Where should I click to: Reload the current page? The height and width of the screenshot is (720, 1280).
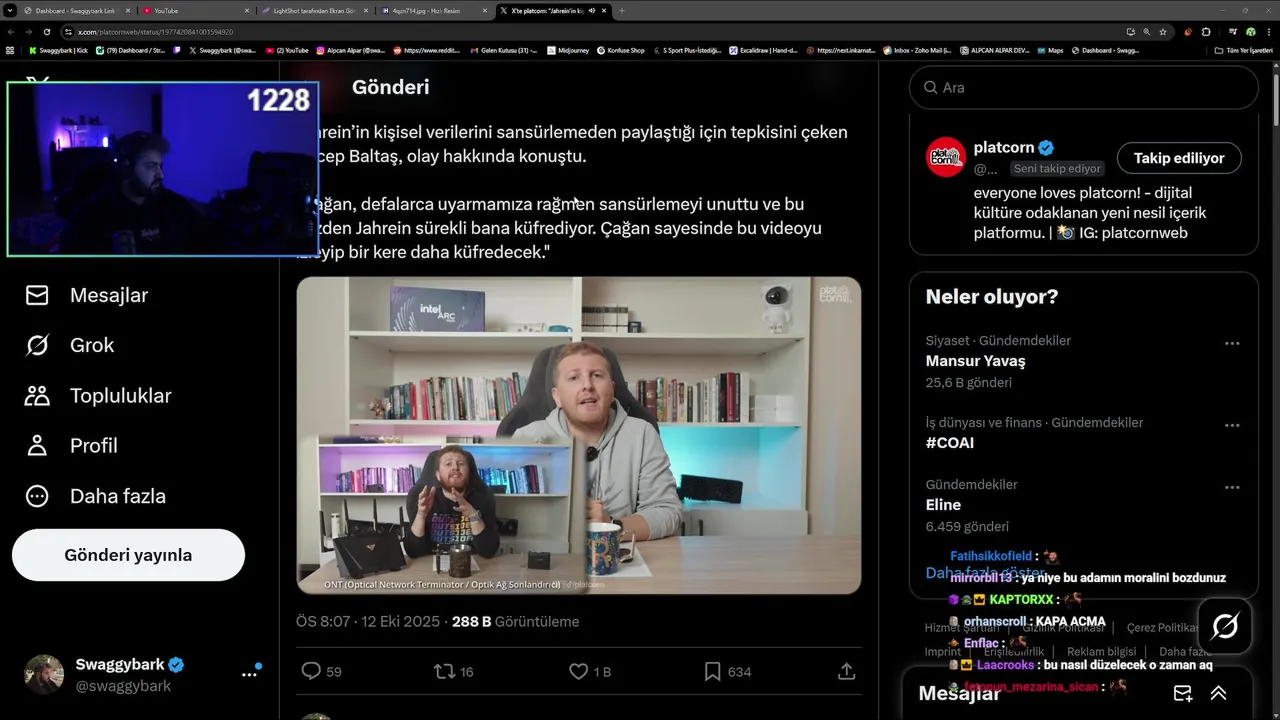point(47,32)
